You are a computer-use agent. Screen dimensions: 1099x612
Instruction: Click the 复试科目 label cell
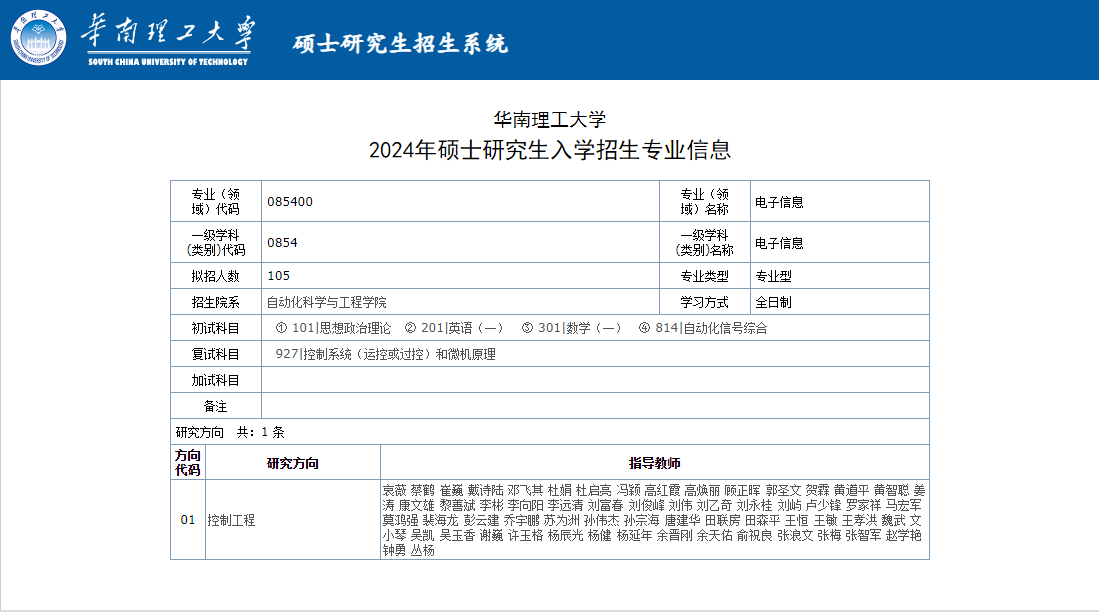click(216, 354)
